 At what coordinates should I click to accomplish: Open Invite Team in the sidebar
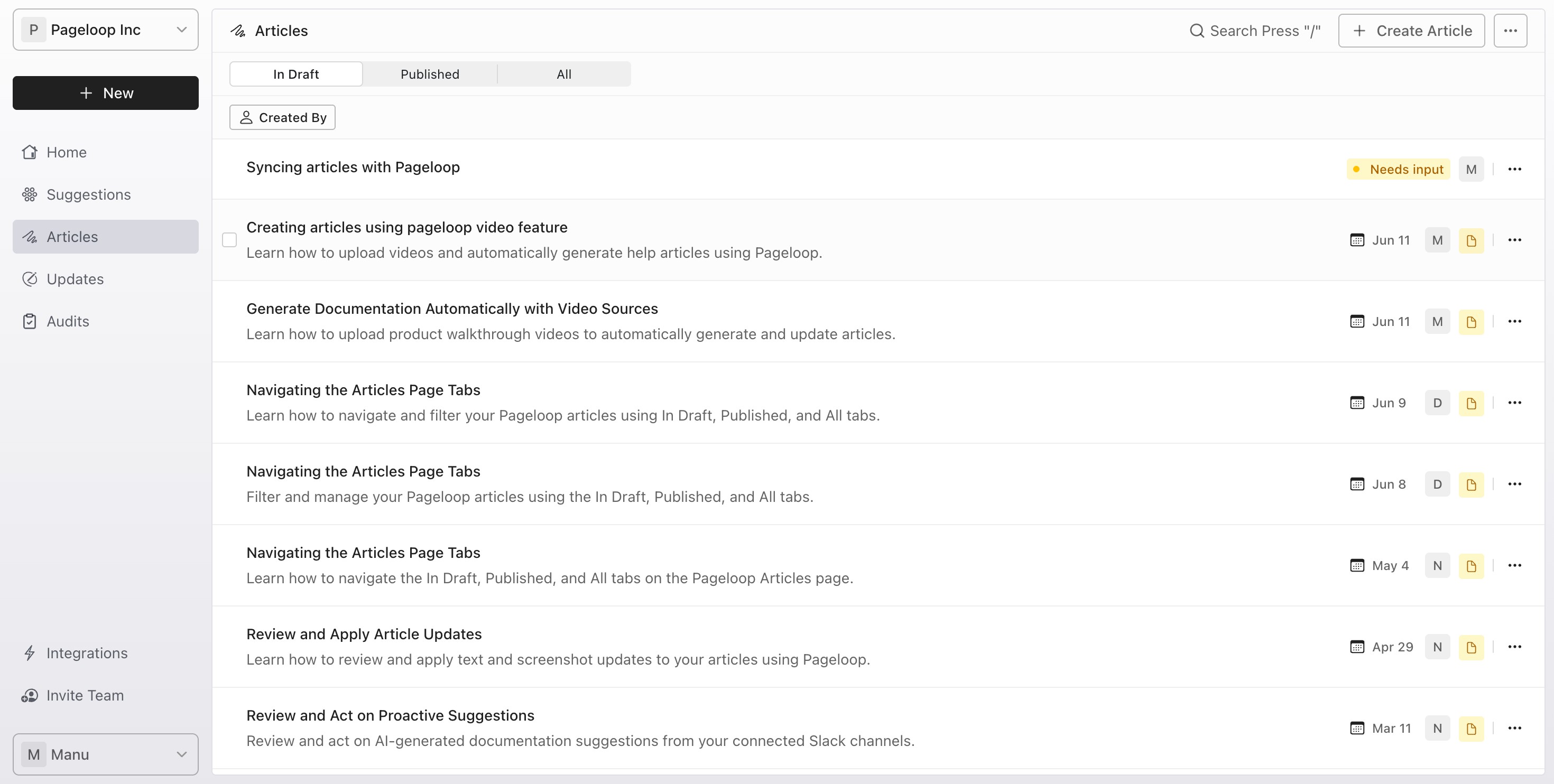106,695
